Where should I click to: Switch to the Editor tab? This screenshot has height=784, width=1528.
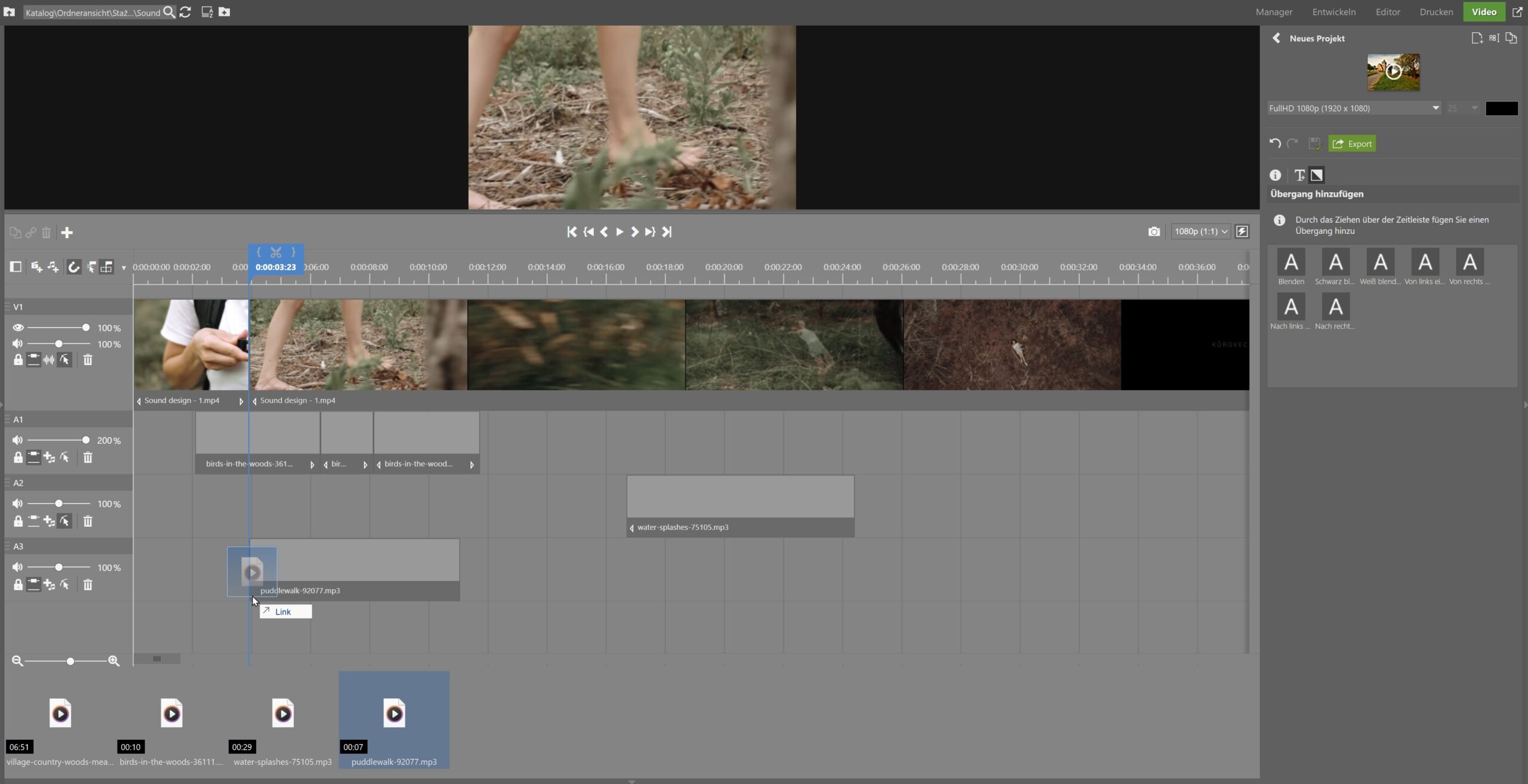1388,12
